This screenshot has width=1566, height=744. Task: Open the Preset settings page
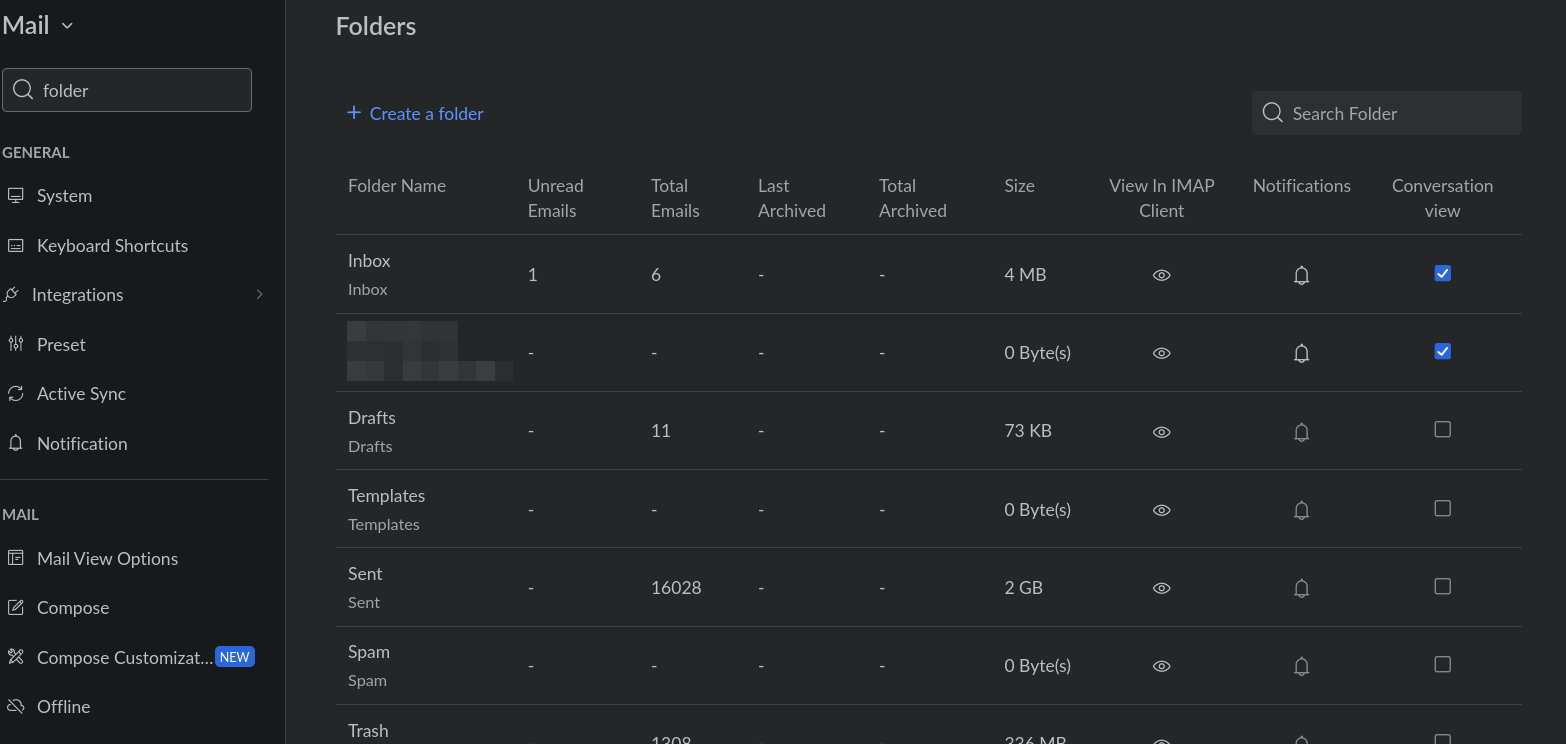coord(61,345)
